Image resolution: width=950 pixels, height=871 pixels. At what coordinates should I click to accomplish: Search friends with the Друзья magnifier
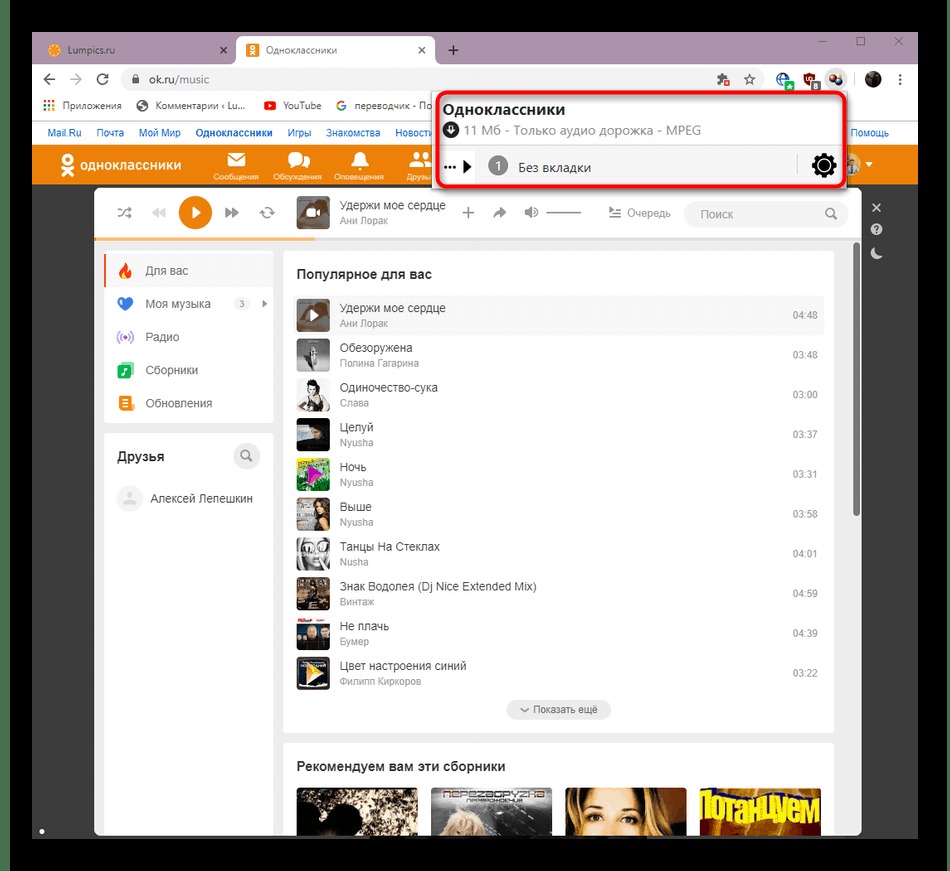pyautogui.click(x=246, y=455)
